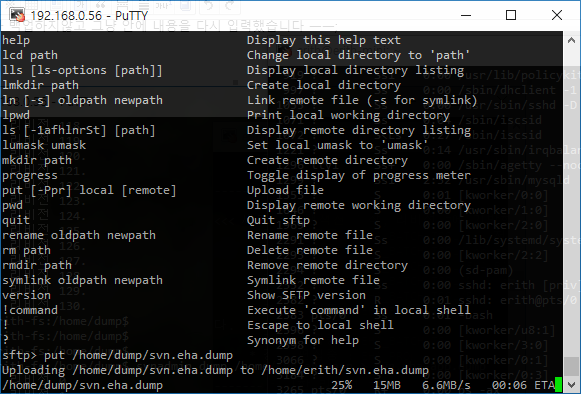This screenshot has height=394, width=581.
Task: Click the 'quit' command
Action: (x=16, y=220)
